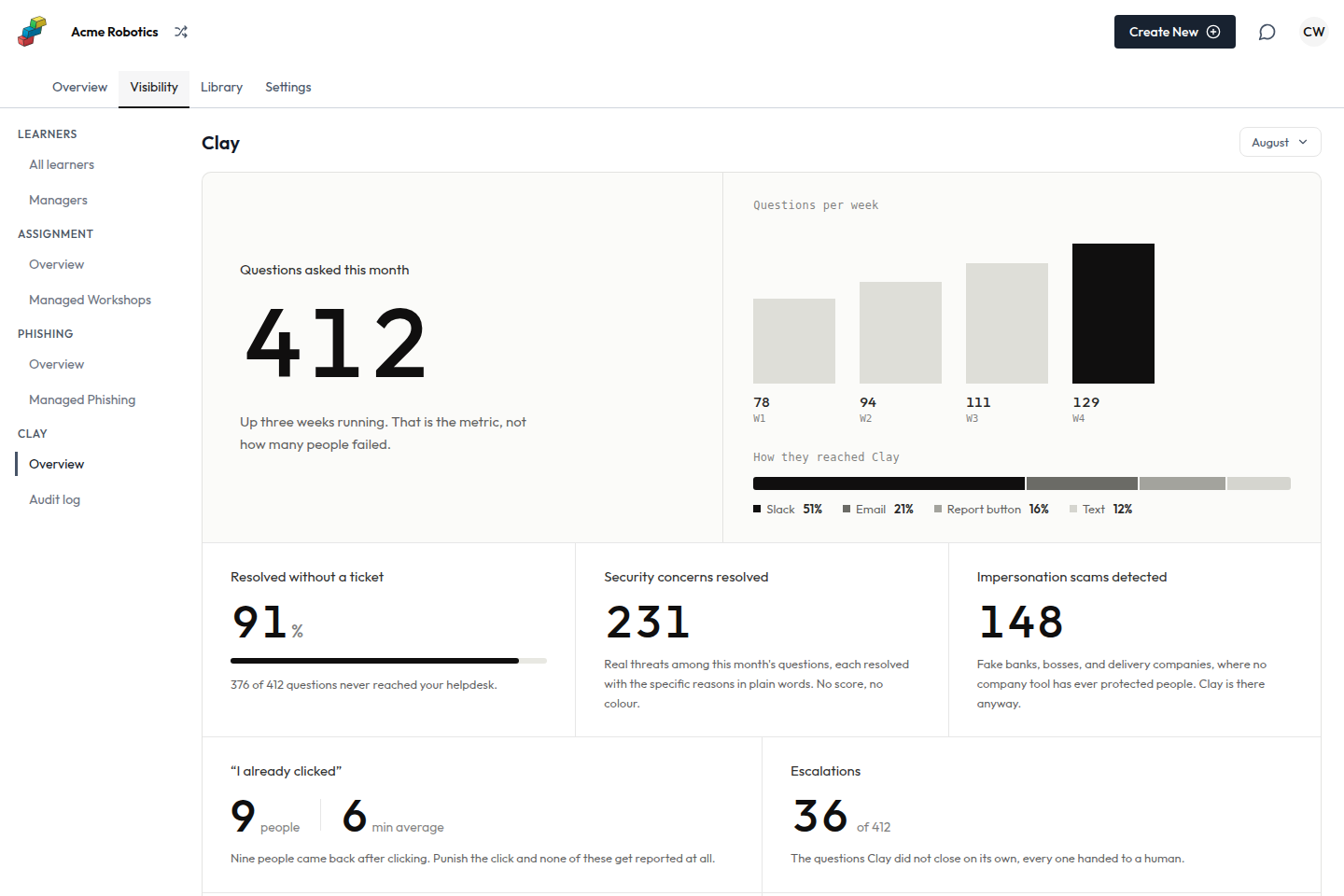Click the Acme Robotics cube logo

pos(32,32)
